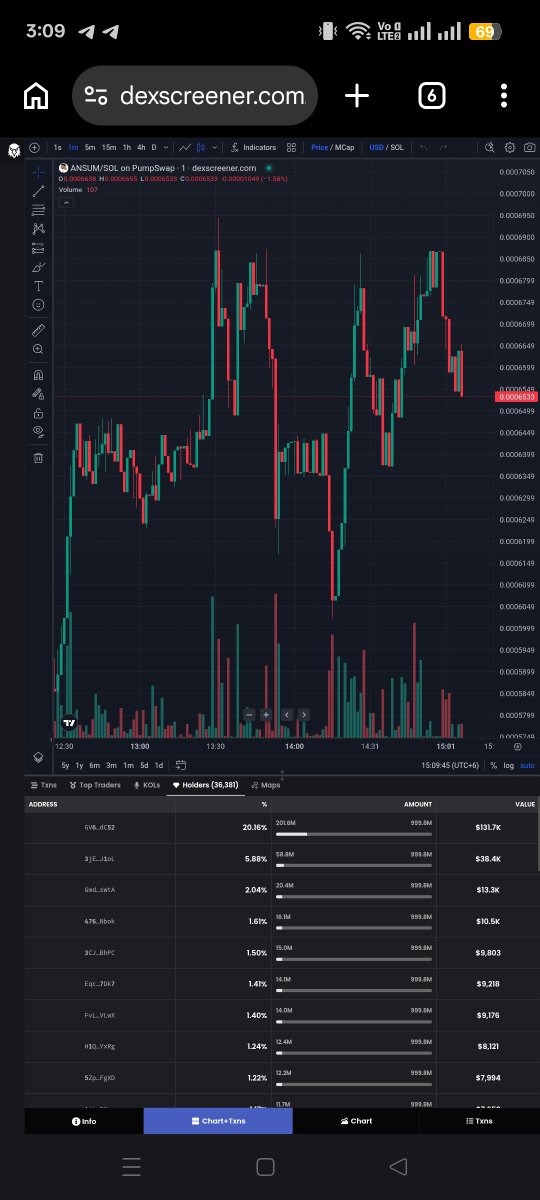Switch to the Maps tab

(x=266, y=785)
